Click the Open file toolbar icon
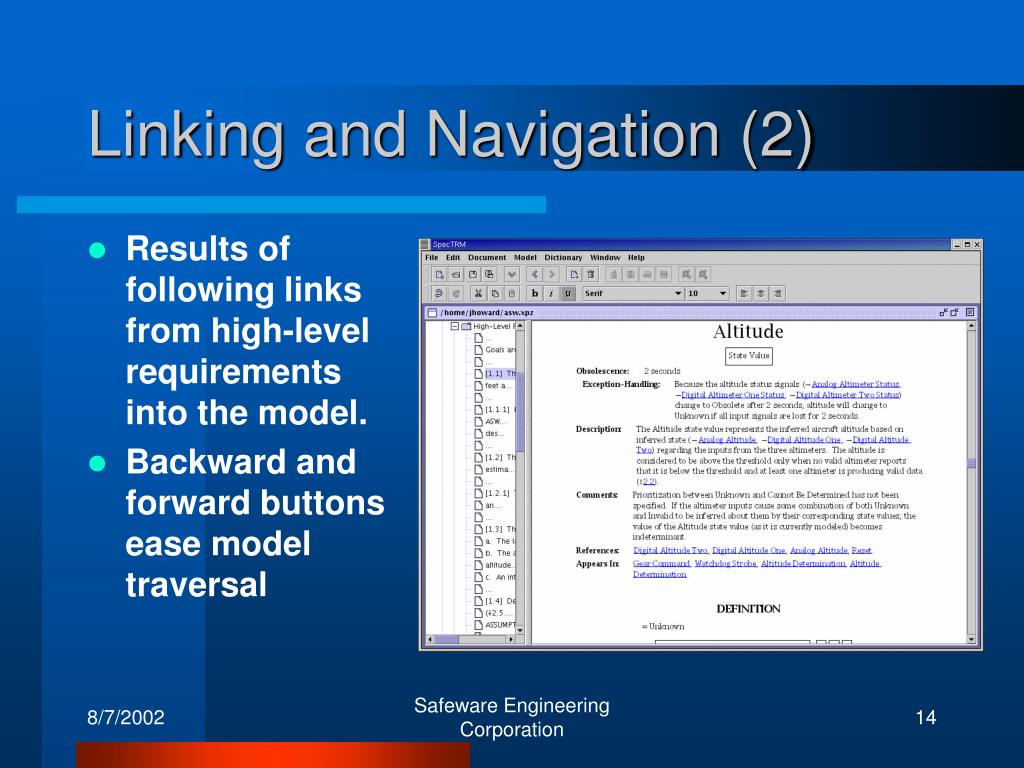The width and height of the screenshot is (1024, 768). click(456, 275)
